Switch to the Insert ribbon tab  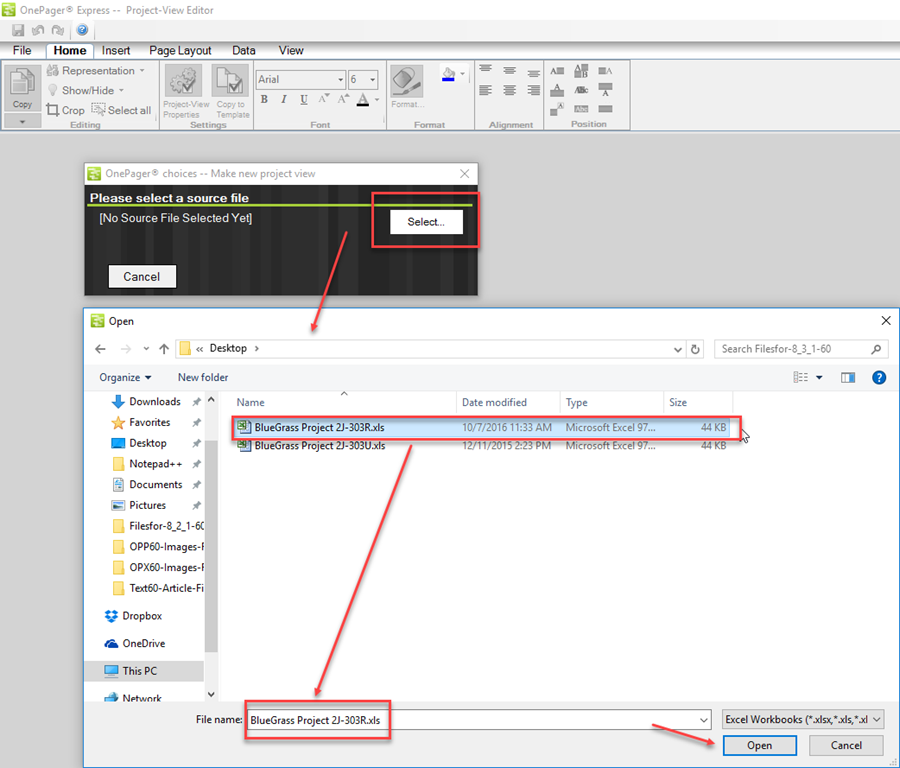[x=116, y=50]
